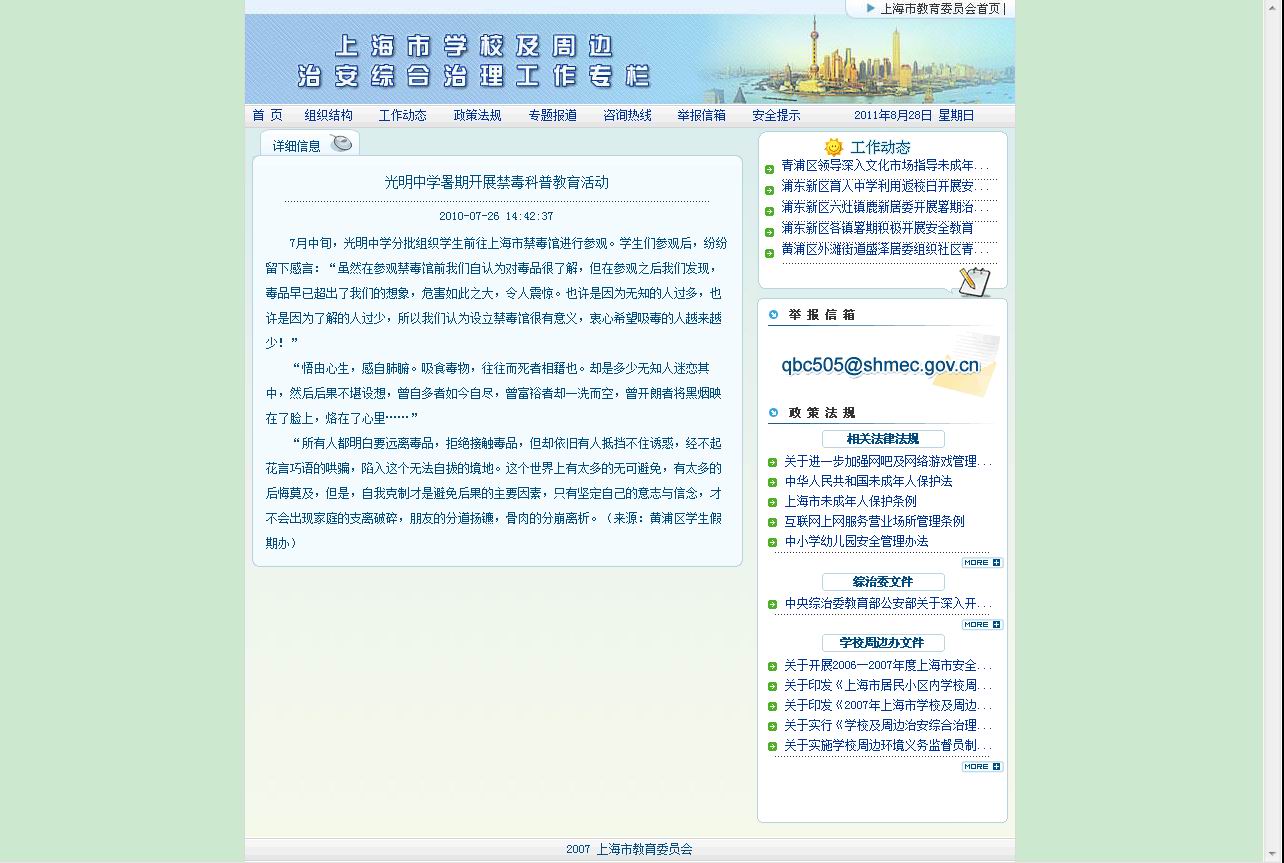Open the 政策法规 navigation item
Screen dimensions: 1284x863
(x=477, y=116)
